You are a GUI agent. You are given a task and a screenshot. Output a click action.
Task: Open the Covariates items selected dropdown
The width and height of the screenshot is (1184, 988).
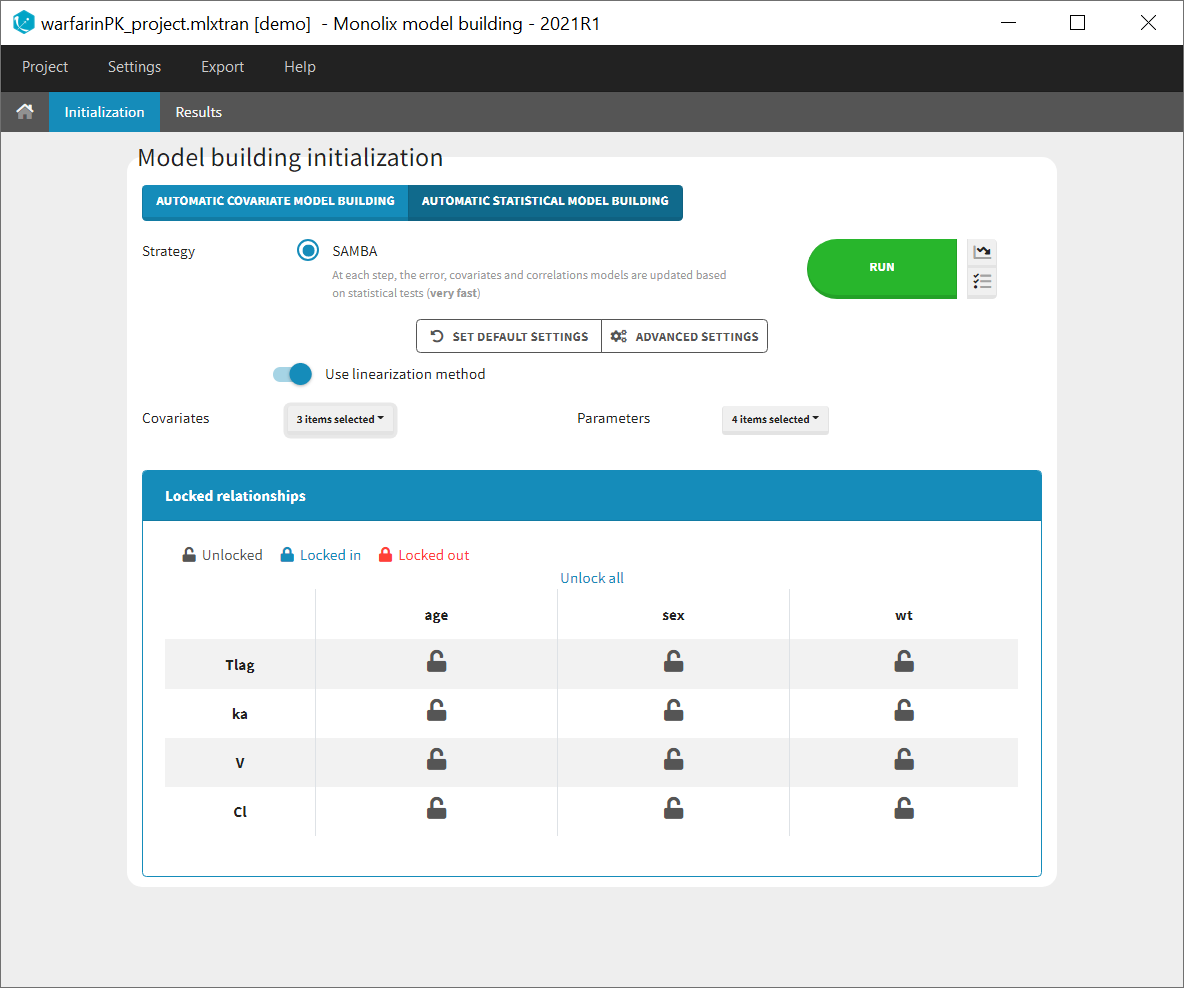[340, 420]
